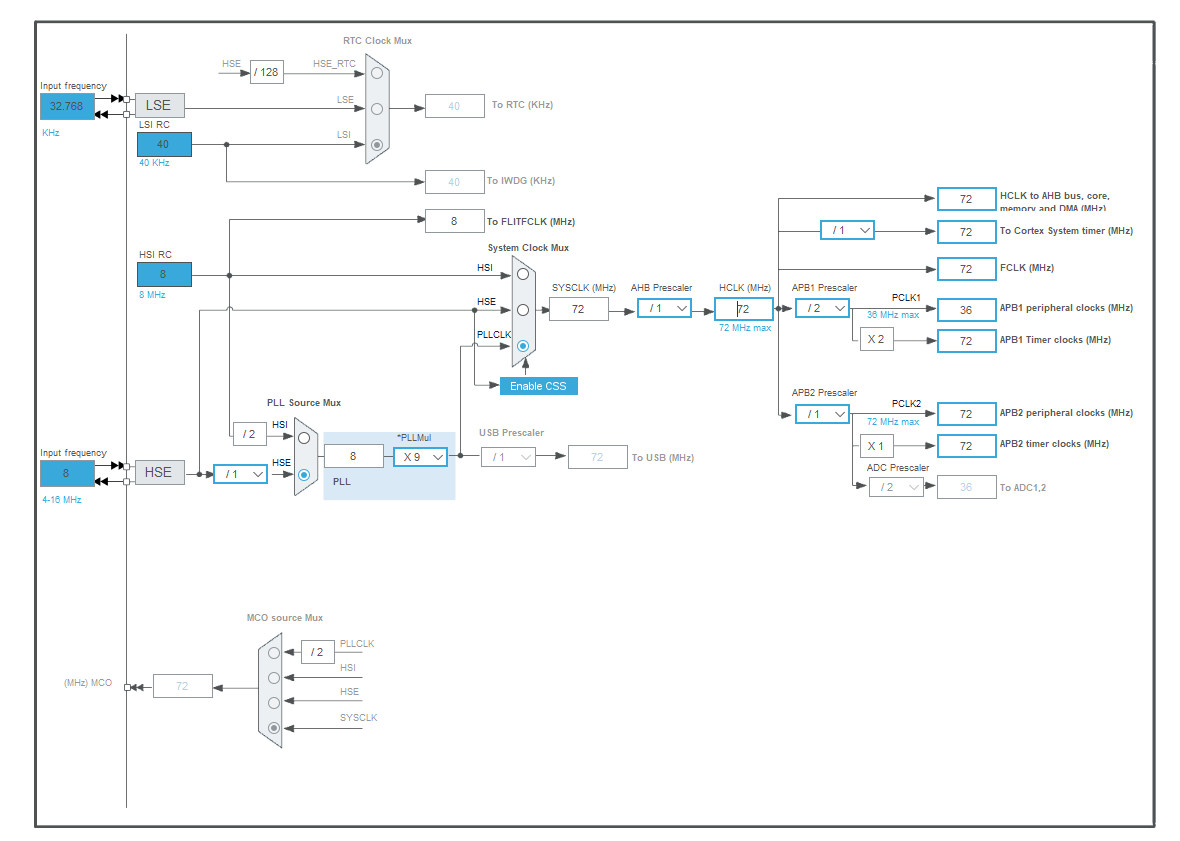This screenshot has width=1180, height=841.
Task: Open the PLLMul multiplier dropdown
Action: 419,456
